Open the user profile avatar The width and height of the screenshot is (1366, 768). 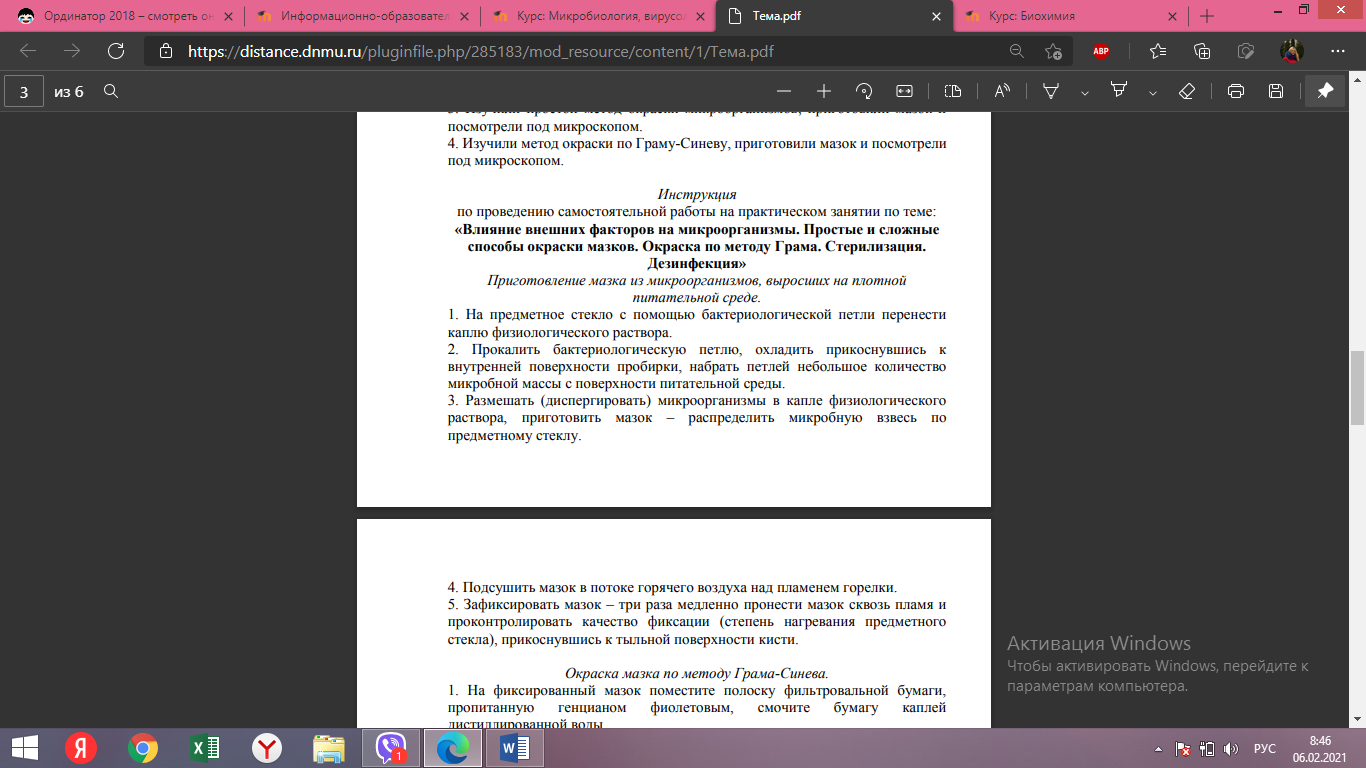1292,52
